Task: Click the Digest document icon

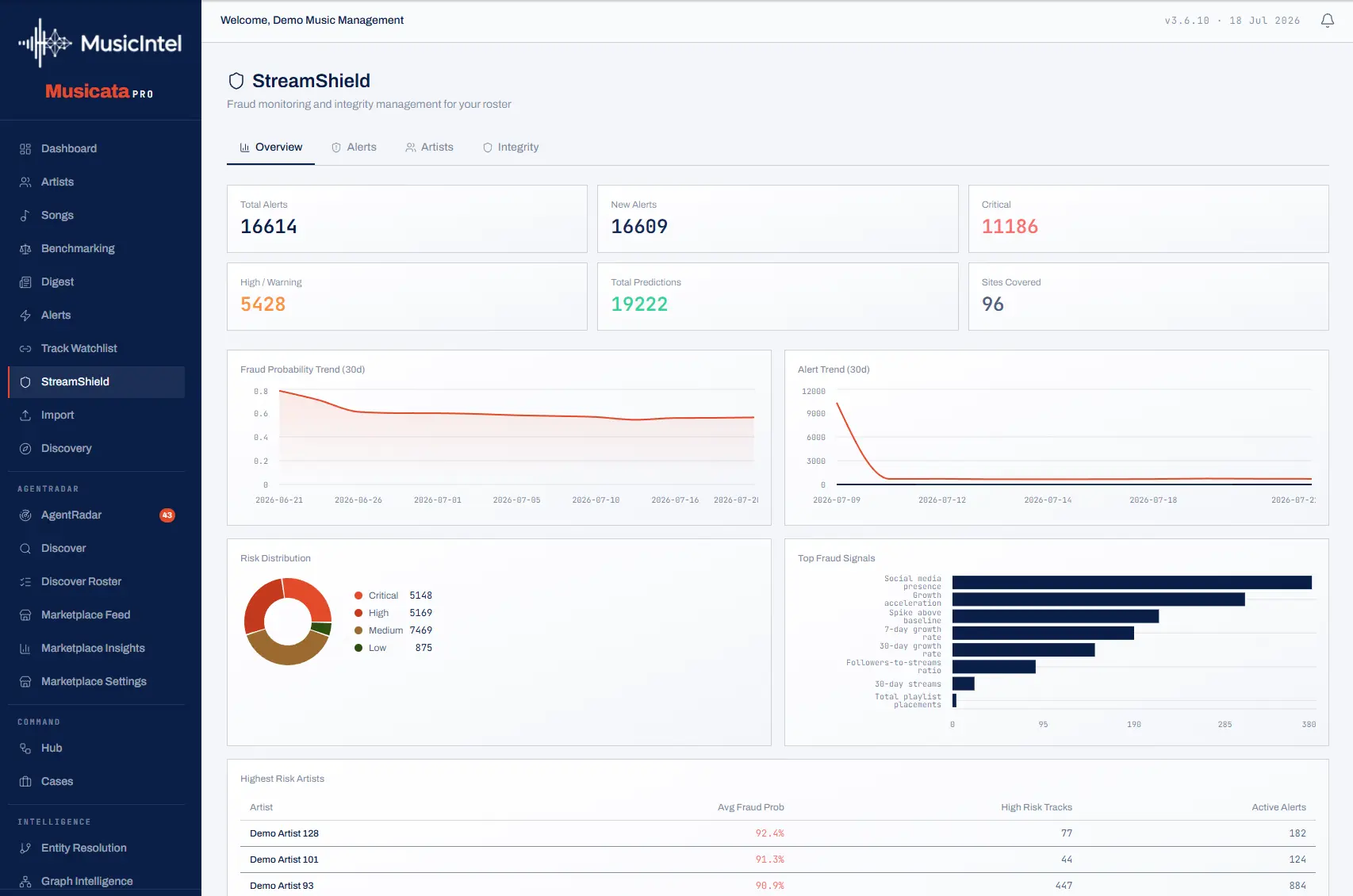Action: [x=25, y=282]
